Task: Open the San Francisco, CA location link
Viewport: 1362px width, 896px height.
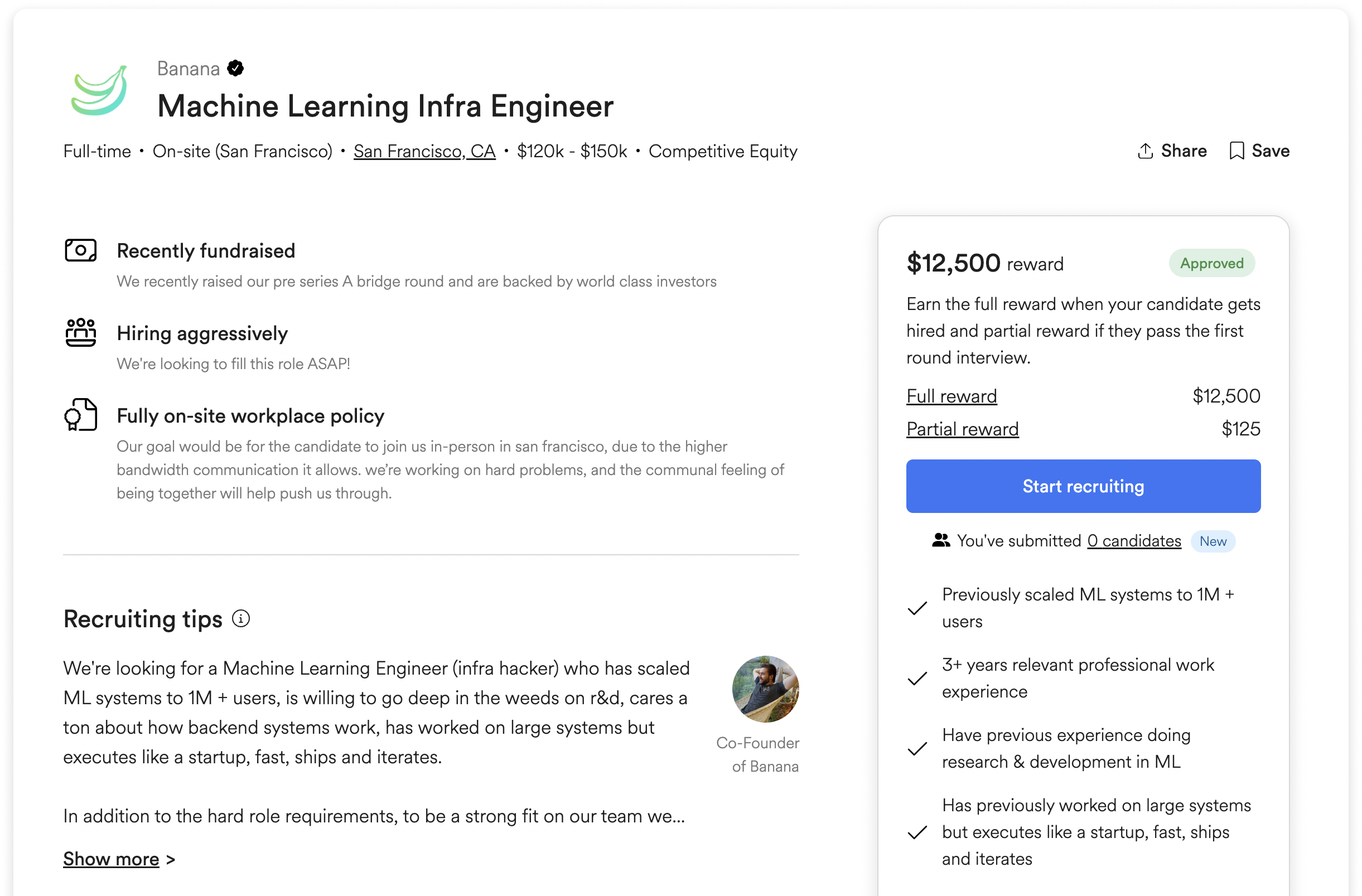Action: point(424,151)
